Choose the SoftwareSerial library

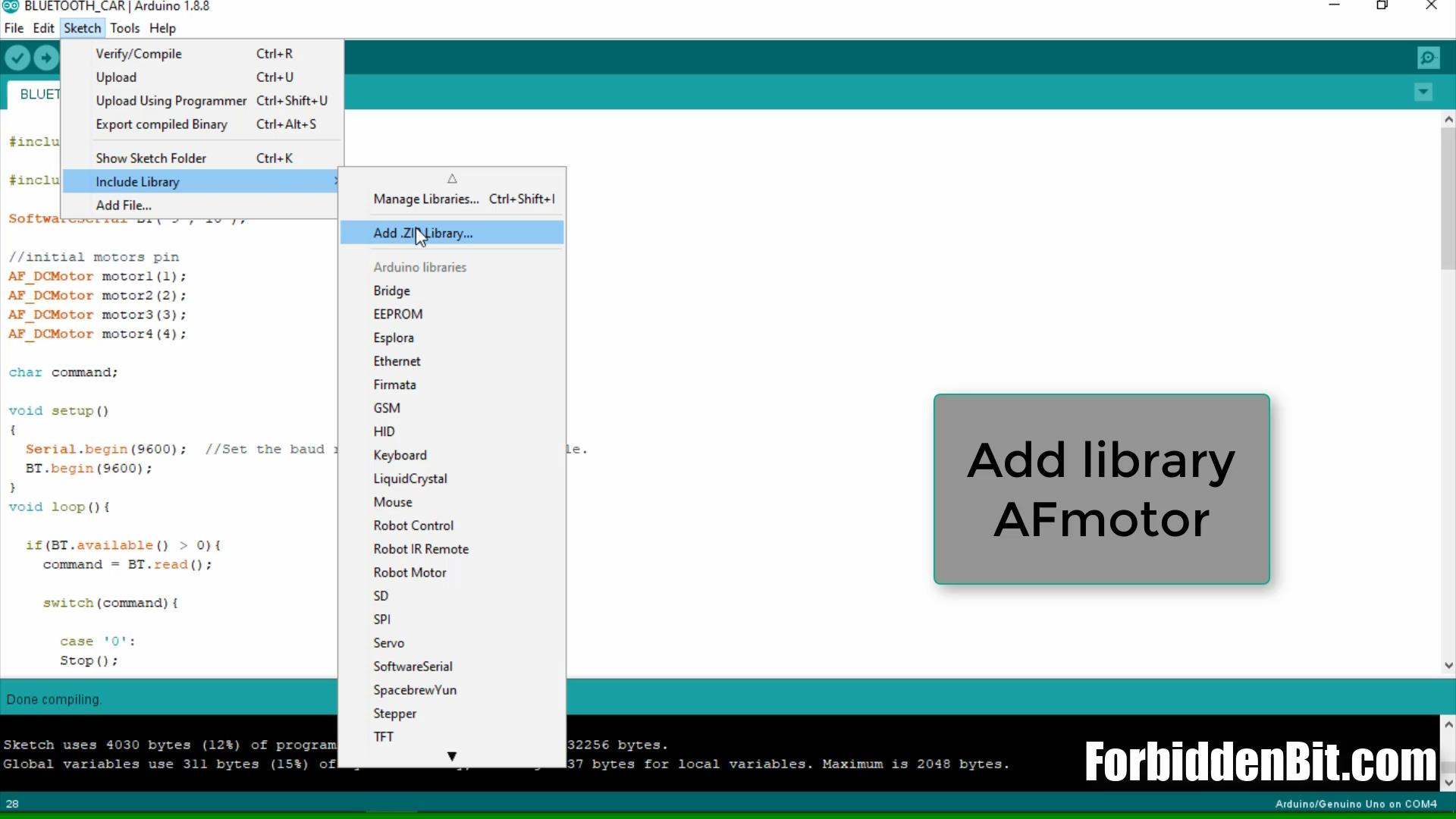[413, 667]
